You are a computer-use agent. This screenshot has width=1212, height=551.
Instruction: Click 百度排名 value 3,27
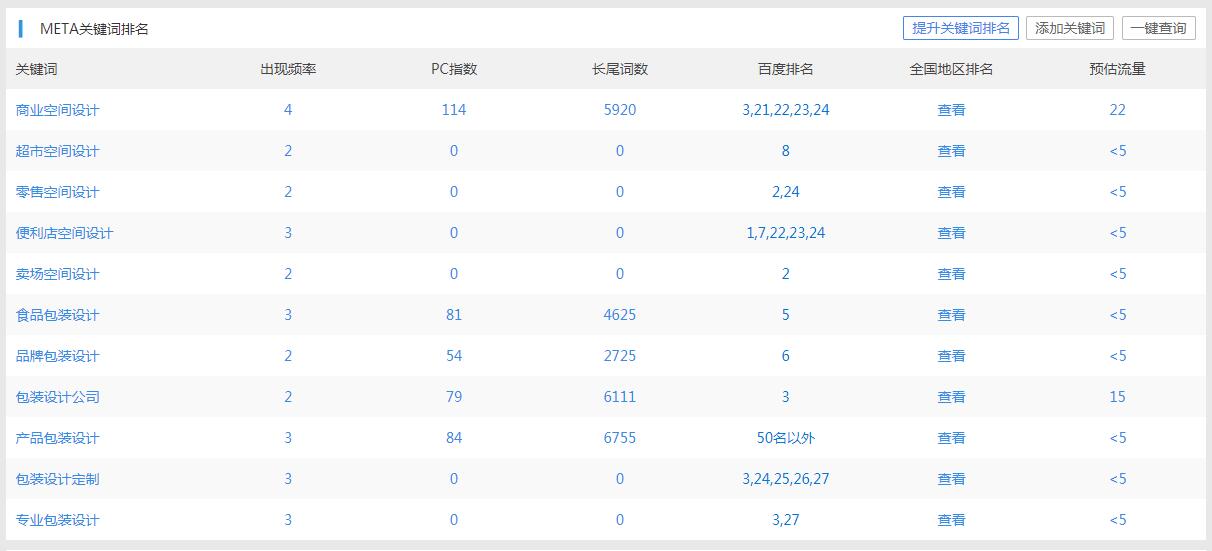click(786, 520)
